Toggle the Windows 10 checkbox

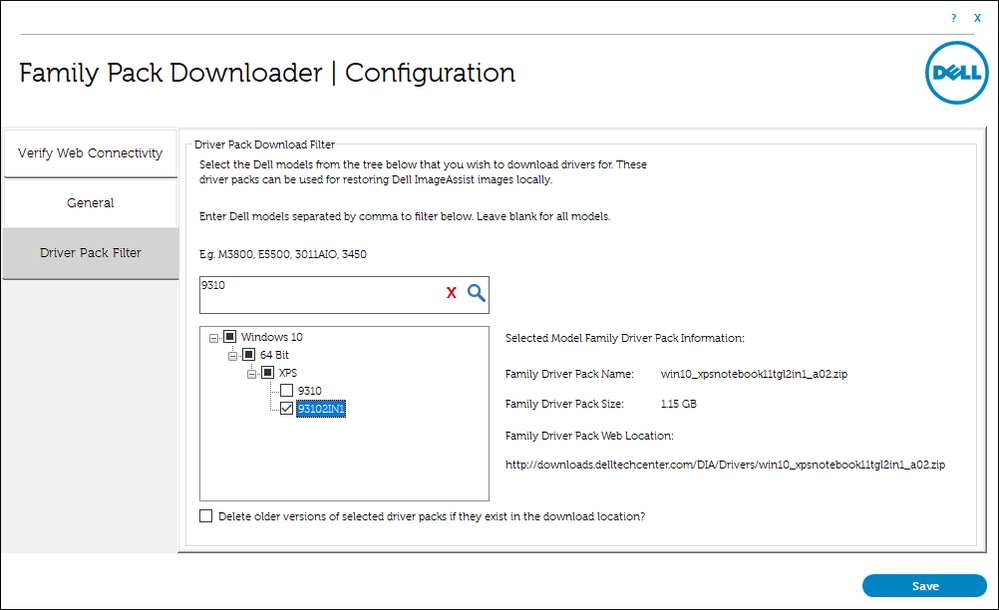[230, 336]
